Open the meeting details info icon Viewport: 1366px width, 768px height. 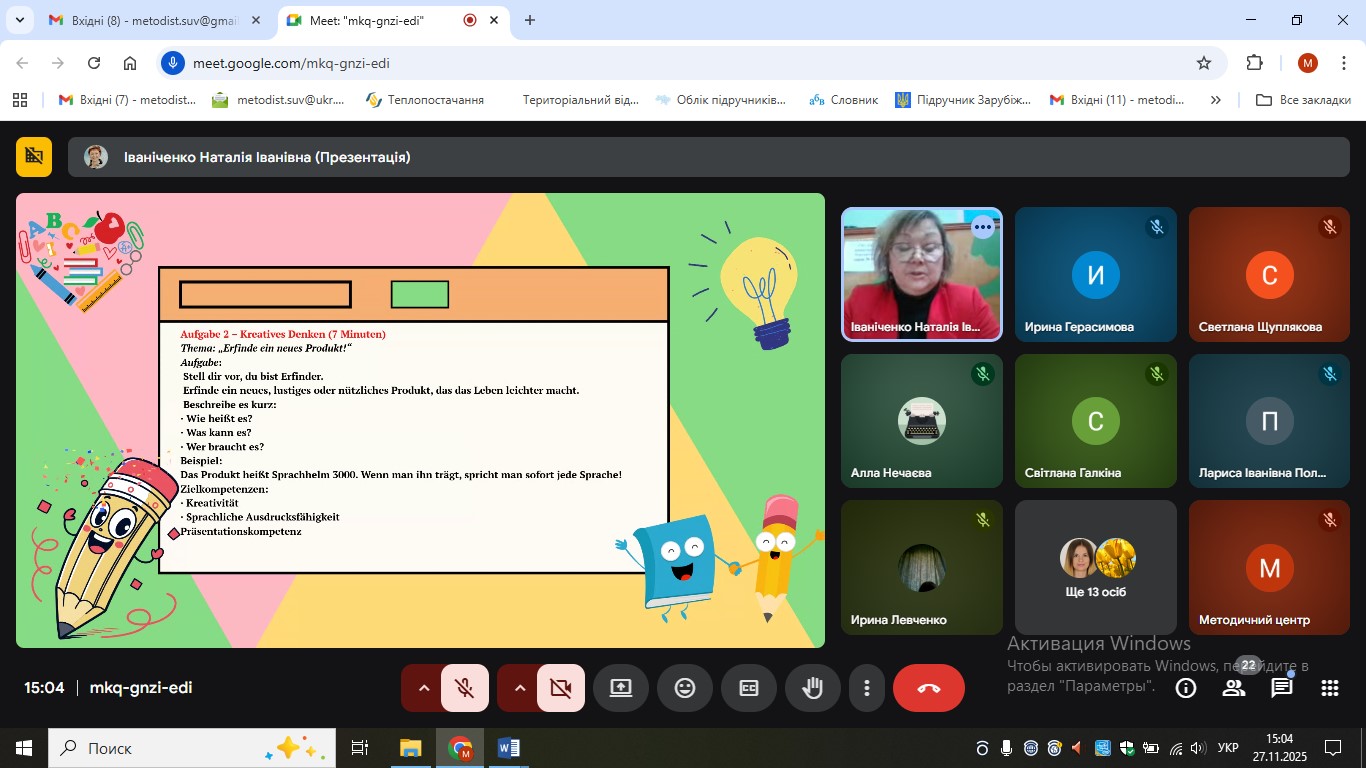coord(1186,688)
